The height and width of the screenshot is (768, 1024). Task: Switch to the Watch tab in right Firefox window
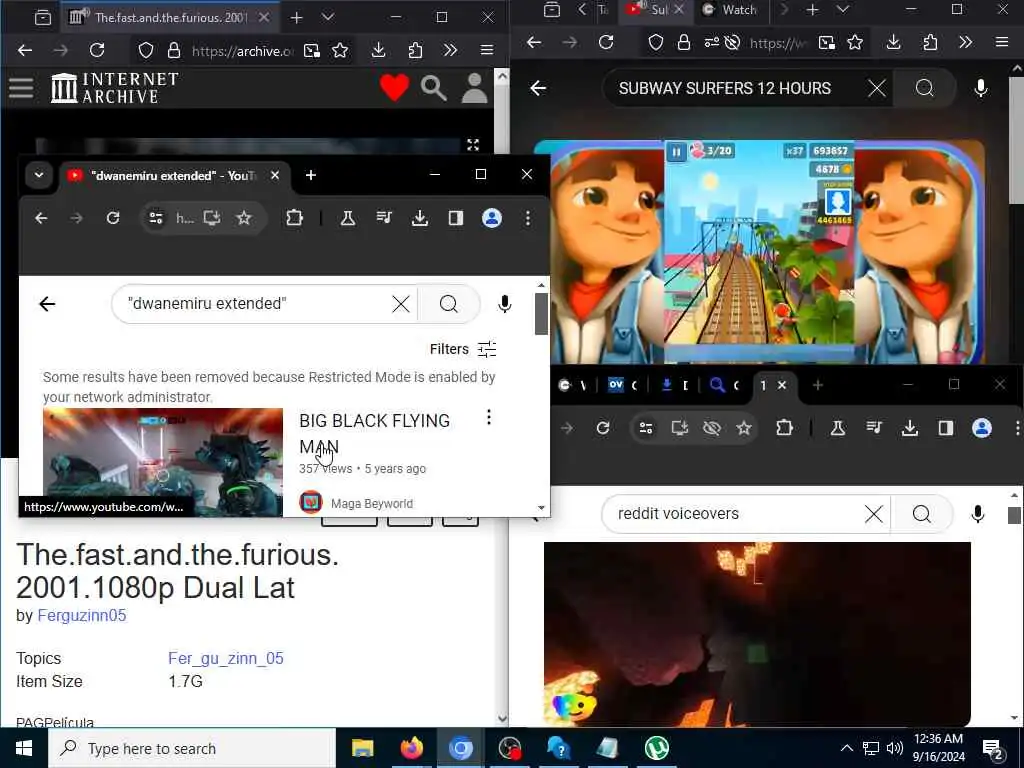coord(730,10)
